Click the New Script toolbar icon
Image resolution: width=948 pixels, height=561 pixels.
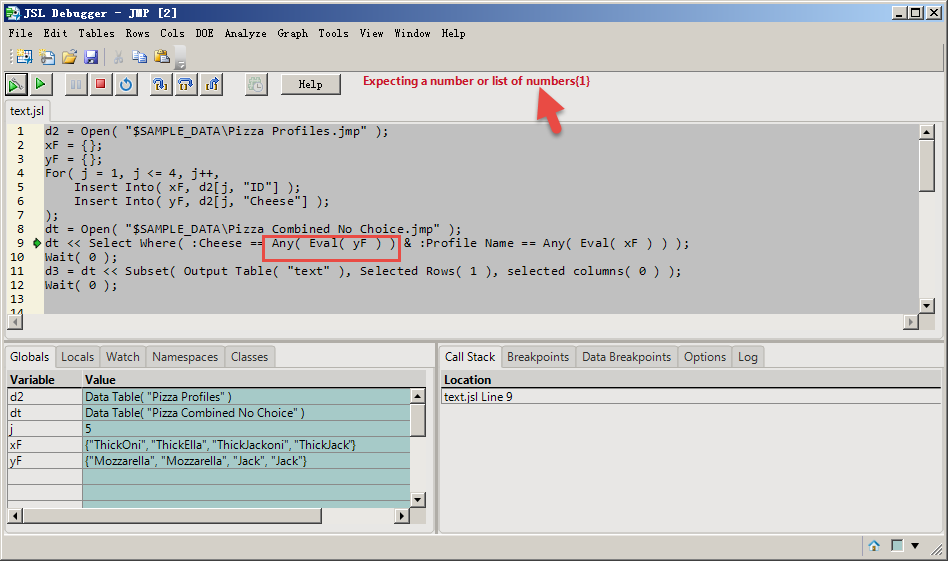pos(47,57)
